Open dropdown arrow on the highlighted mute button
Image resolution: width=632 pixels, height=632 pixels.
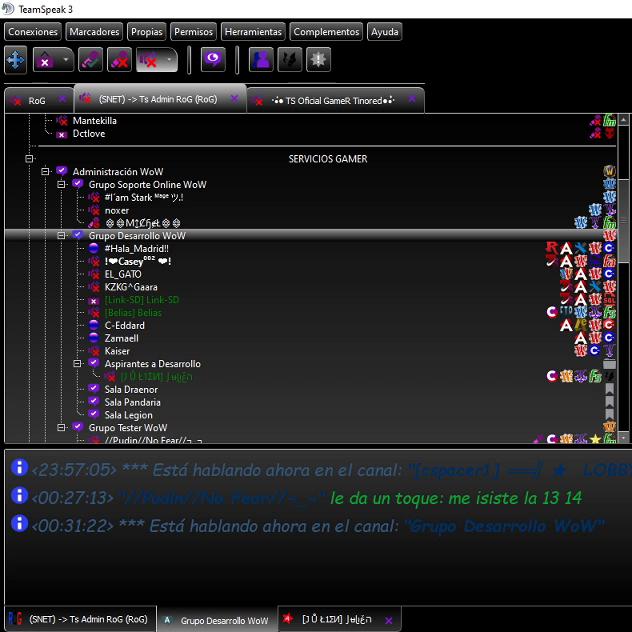point(170,60)
